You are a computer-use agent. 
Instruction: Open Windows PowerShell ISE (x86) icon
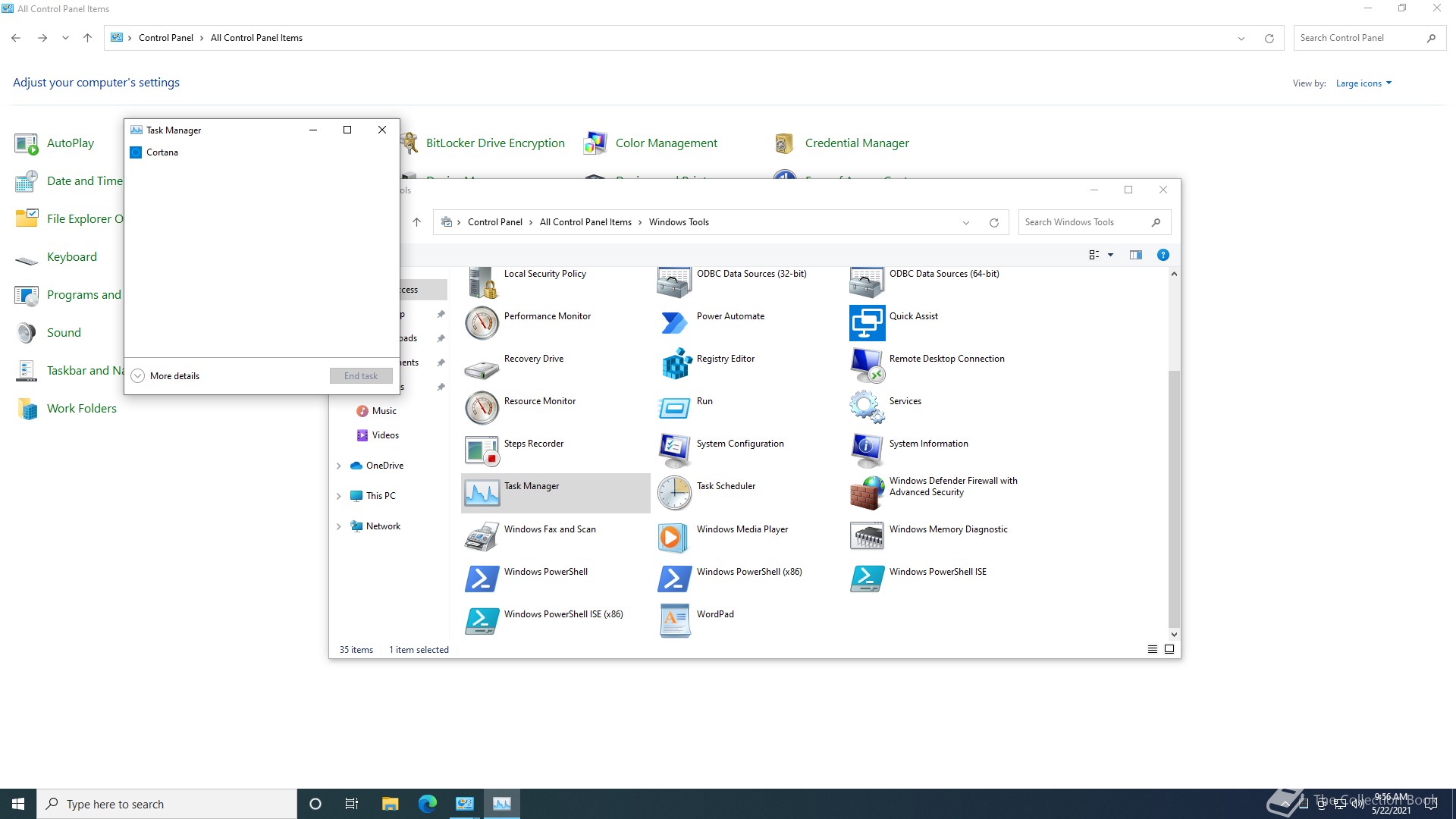pos(482,622)
